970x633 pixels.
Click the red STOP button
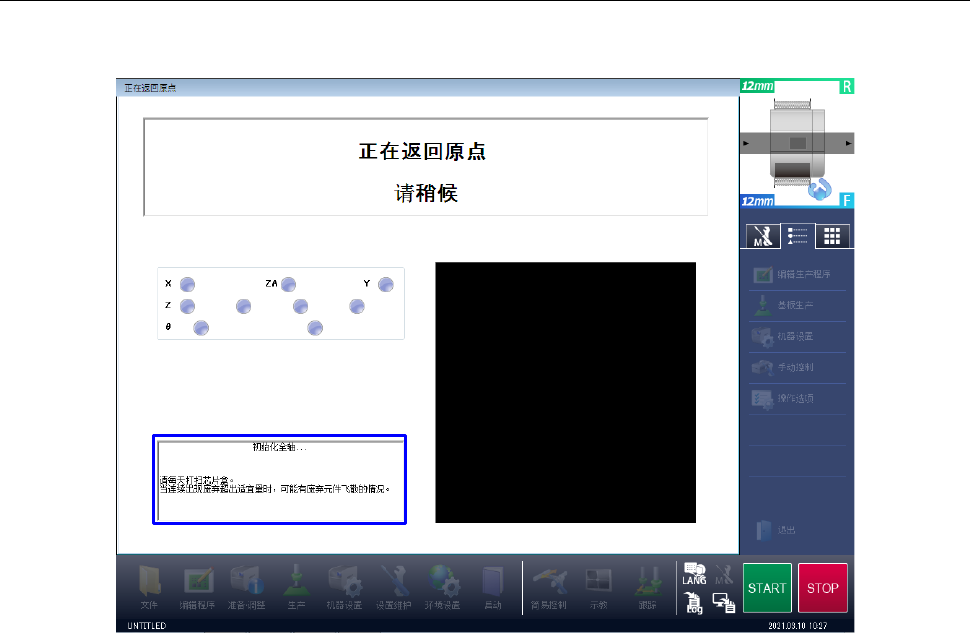click(823, 588)
